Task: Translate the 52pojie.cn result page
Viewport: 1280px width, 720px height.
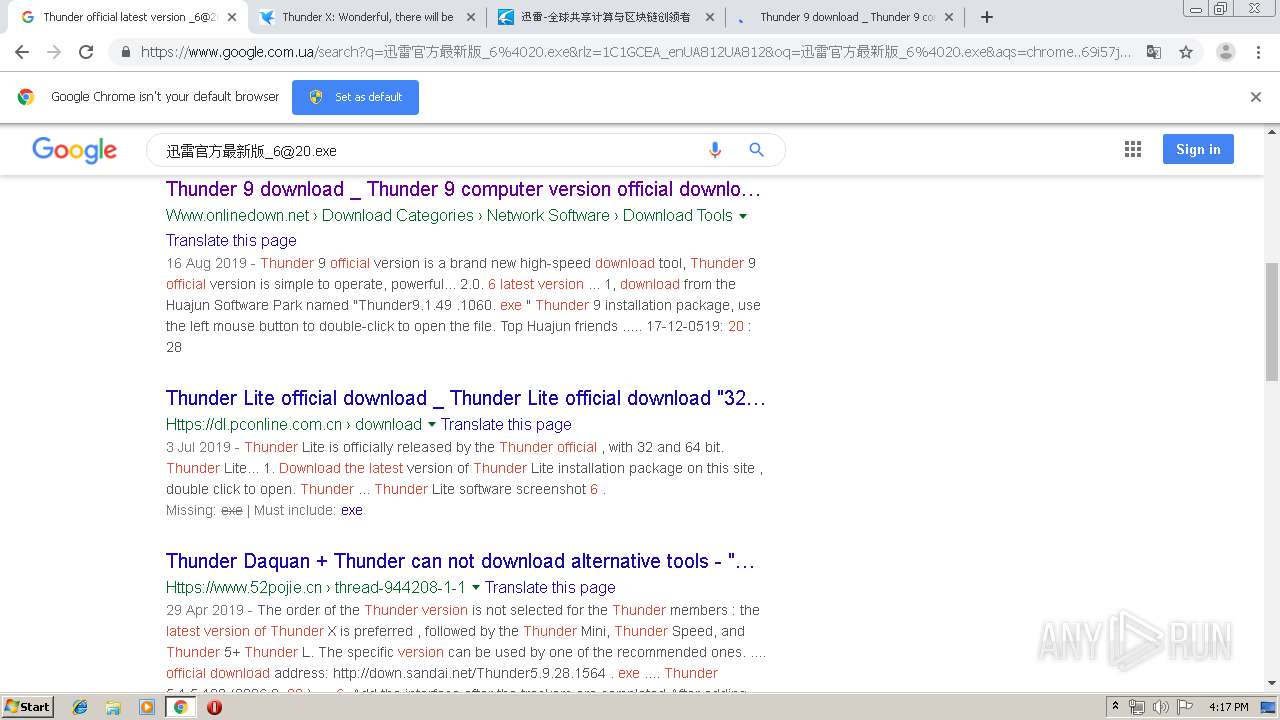Action: [550, 587]
